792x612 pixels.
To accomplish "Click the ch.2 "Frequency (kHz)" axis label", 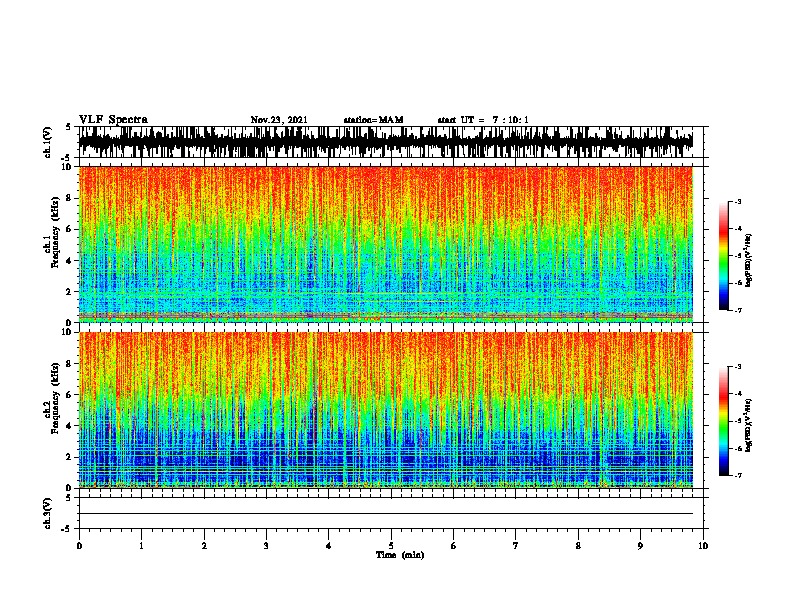I will click(x=55, y=398).
